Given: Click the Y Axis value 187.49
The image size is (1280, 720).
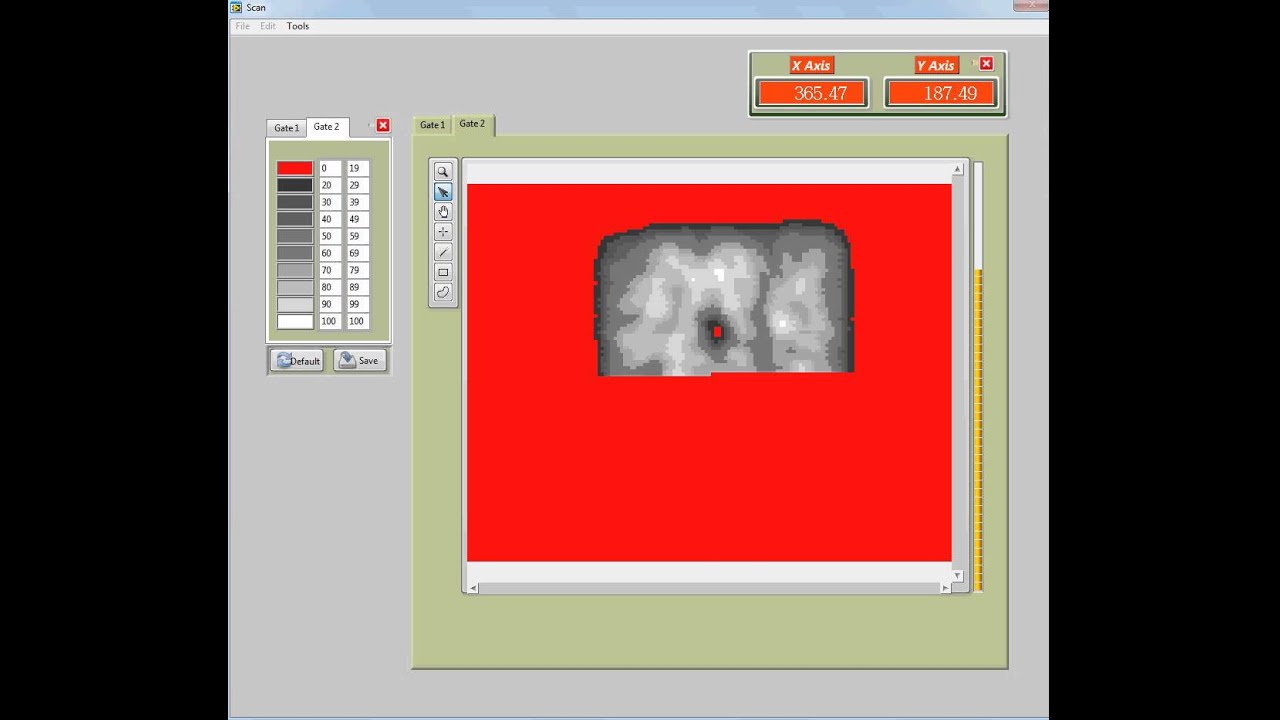Looking at the screenshot, I should coord(941,93).
